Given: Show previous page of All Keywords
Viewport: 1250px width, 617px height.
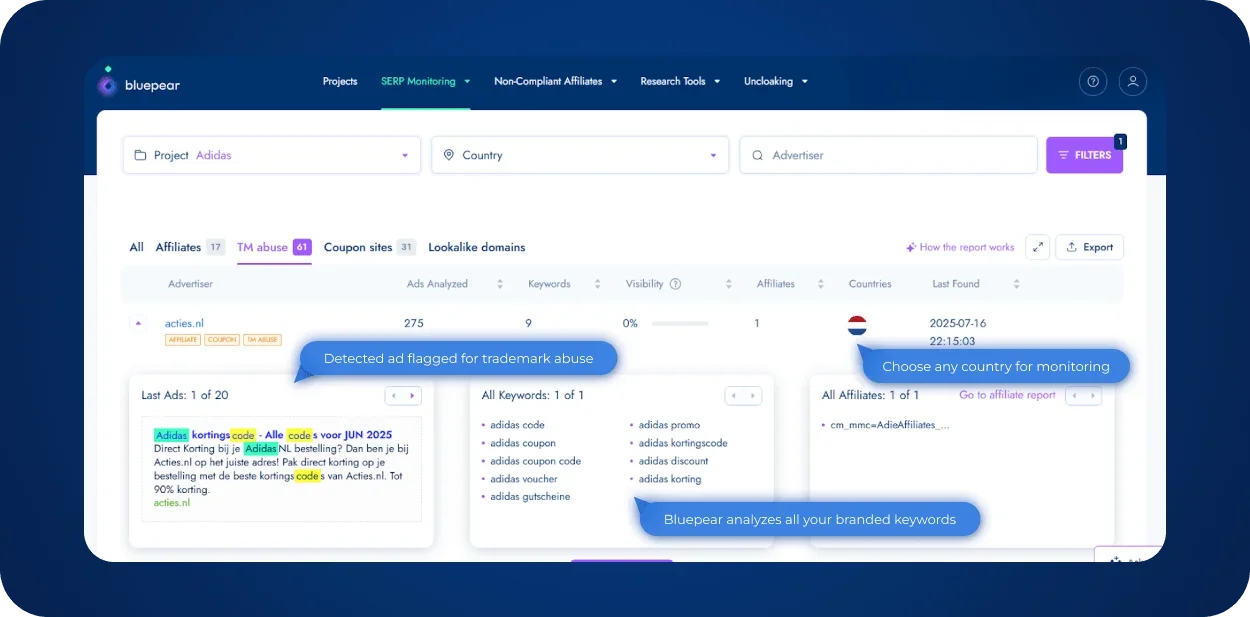Looking at the screenshot, I should pyautogui.click(x=734, y=396).
